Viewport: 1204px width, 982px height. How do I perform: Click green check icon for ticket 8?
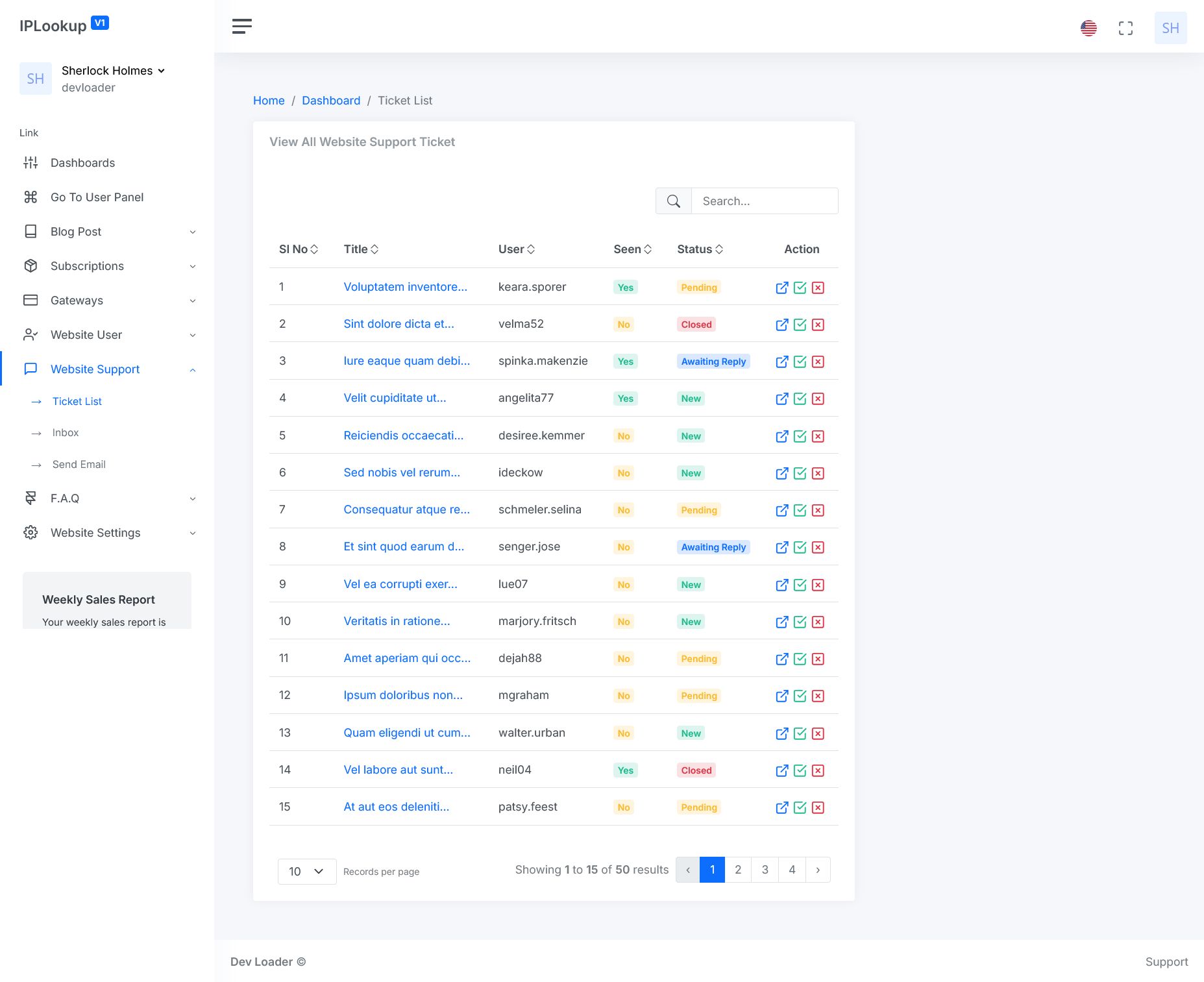click(x=800, y=547)
